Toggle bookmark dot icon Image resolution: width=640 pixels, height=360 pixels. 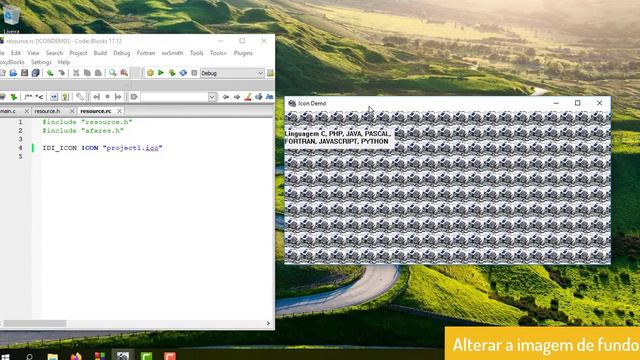107,97
